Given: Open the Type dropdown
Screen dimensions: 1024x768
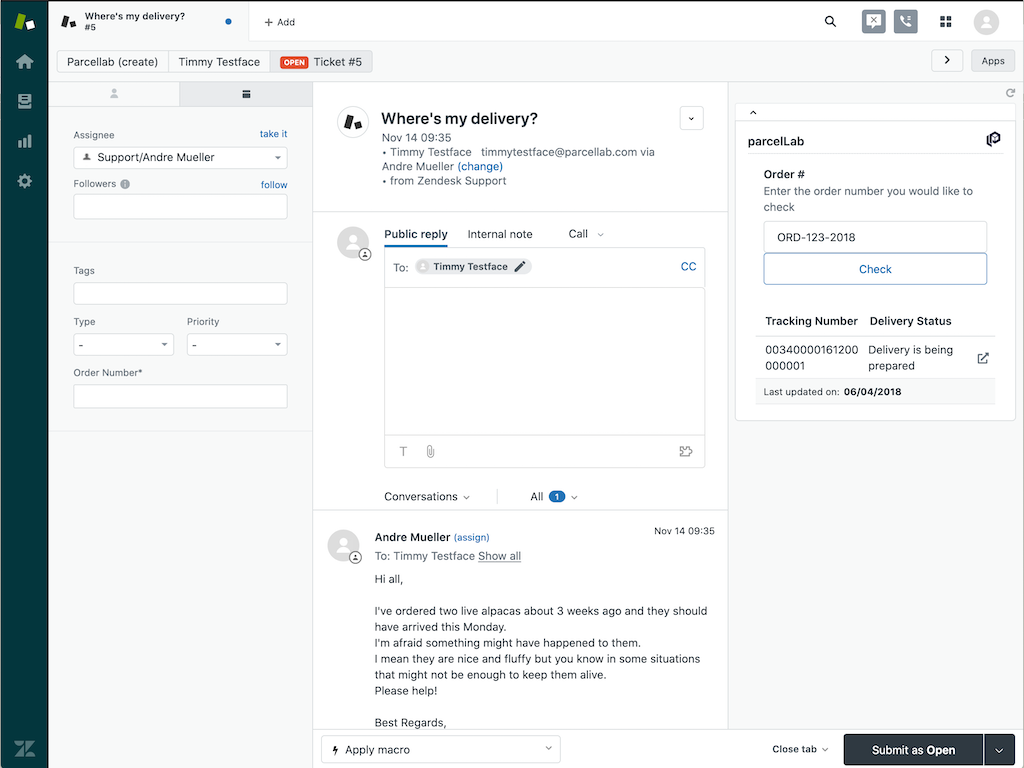Looking at the screenshot, I should point(123,345).
